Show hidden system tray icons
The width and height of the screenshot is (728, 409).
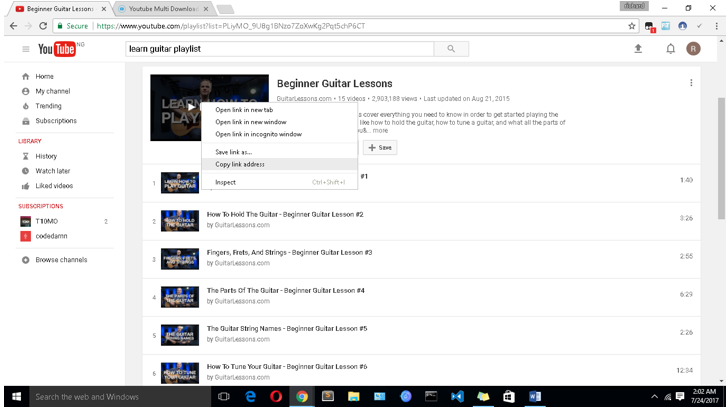[654, 397]
